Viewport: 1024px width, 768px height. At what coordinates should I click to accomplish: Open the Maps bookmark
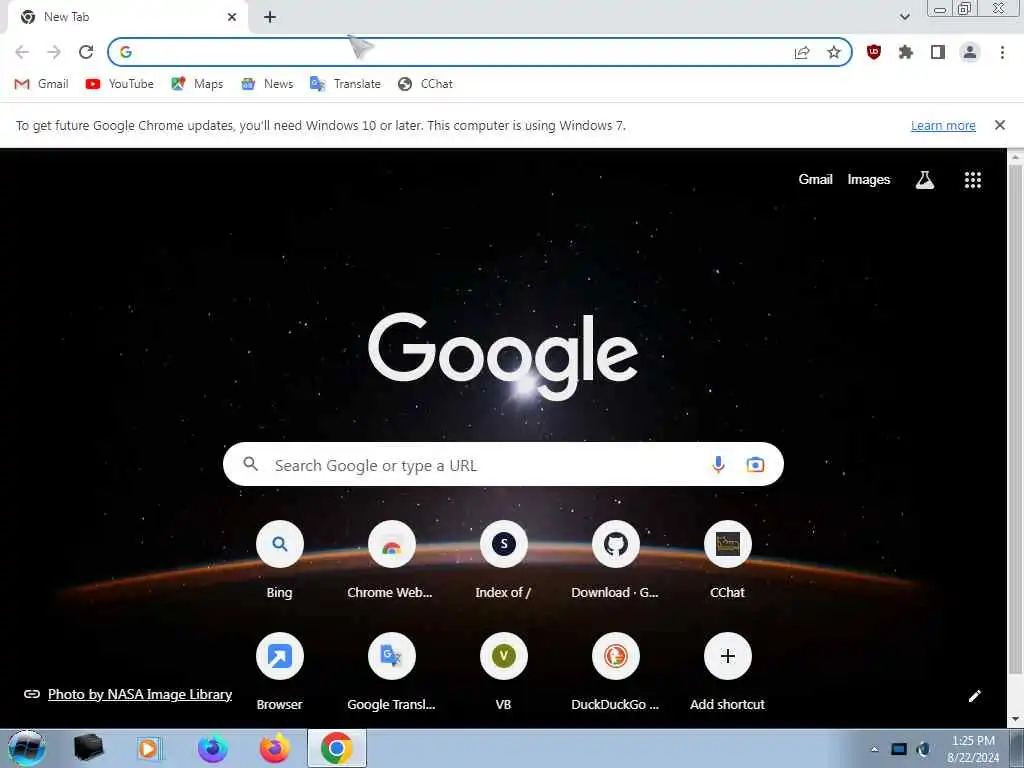(x=197, y=84)
